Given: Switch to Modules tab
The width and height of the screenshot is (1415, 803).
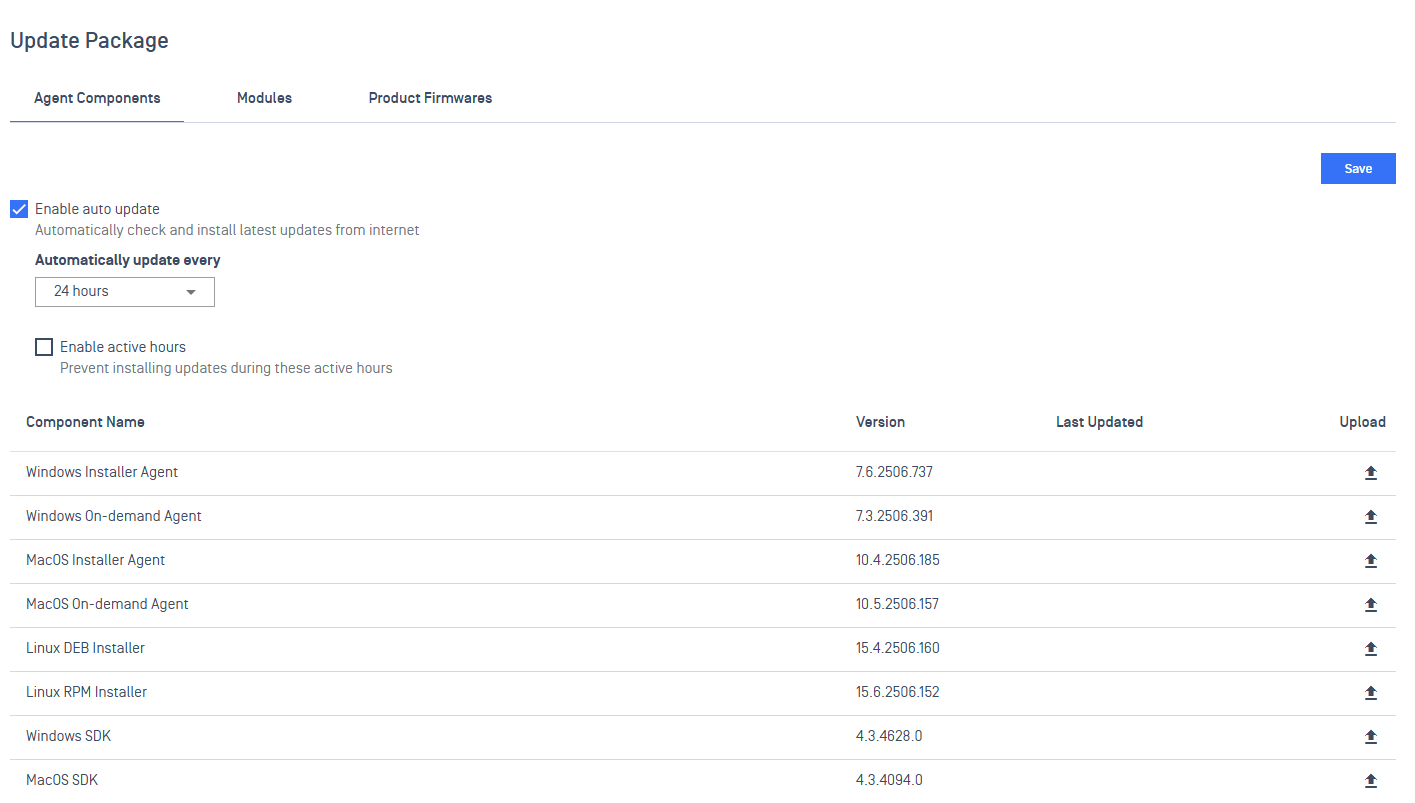Looking at the screenshot, I should [x=264, y=98].
